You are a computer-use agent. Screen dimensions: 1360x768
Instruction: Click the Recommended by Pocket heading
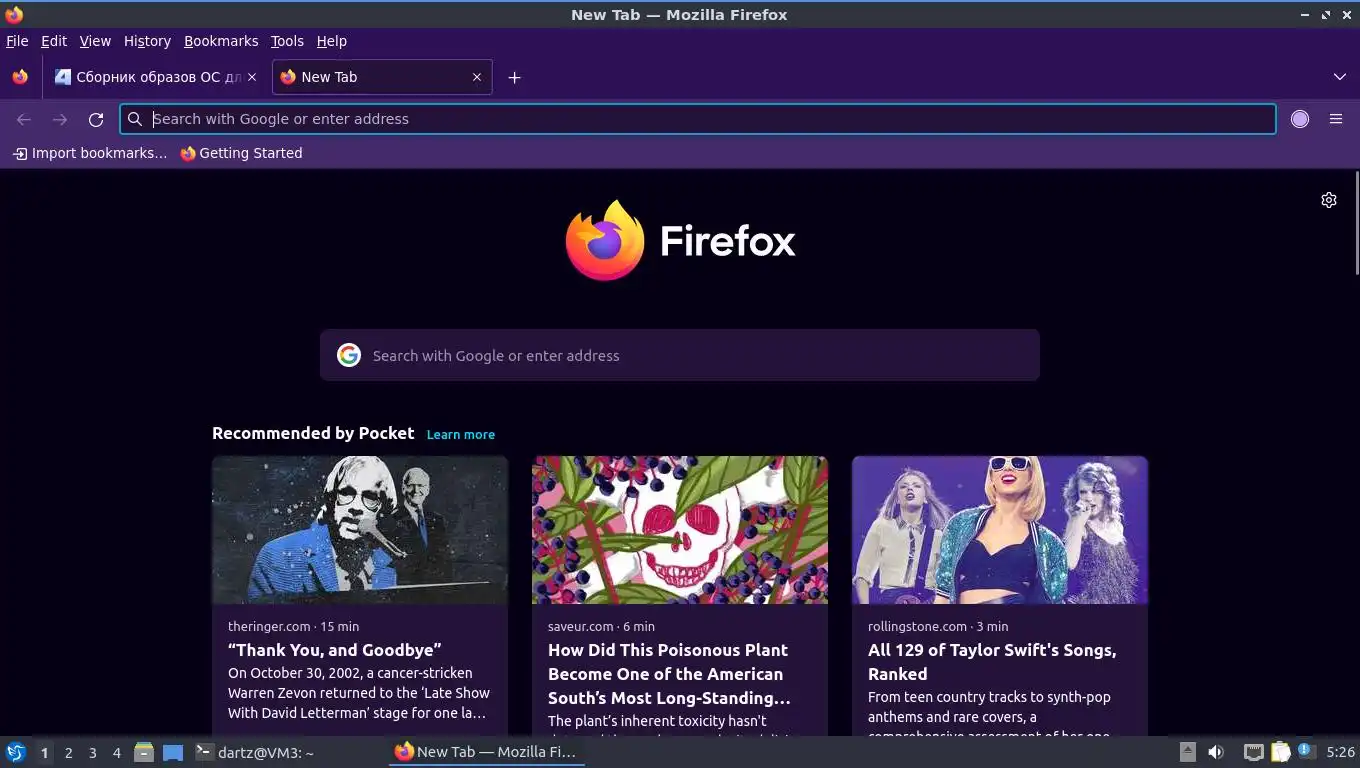pos(313,433)
